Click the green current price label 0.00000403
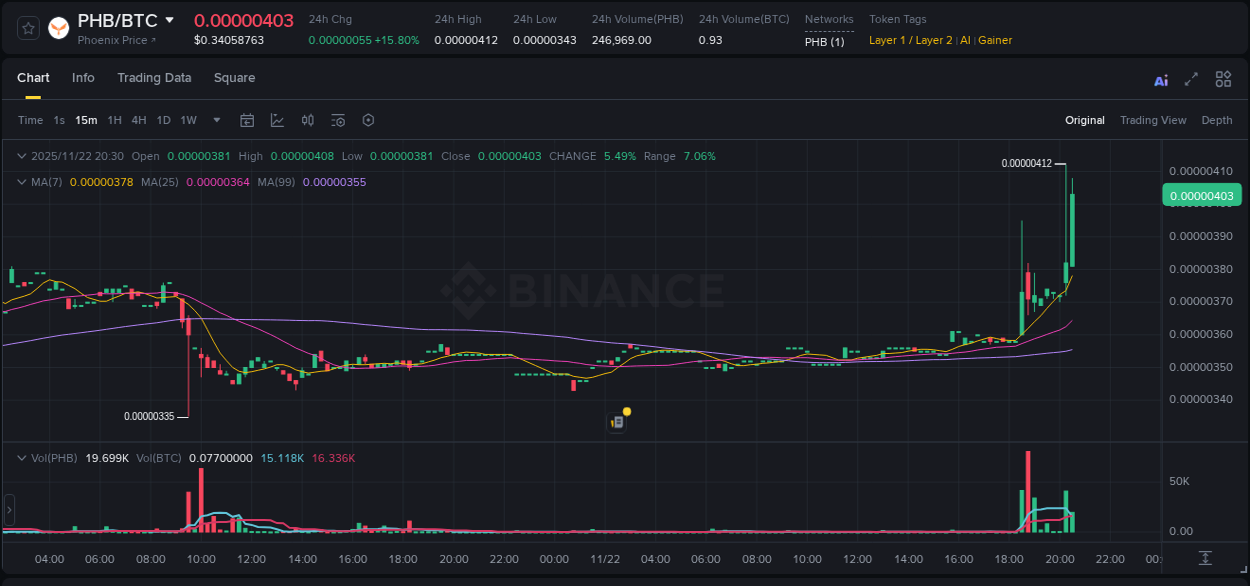This screenshot has width=1250, height=586. click(1201, 195)
